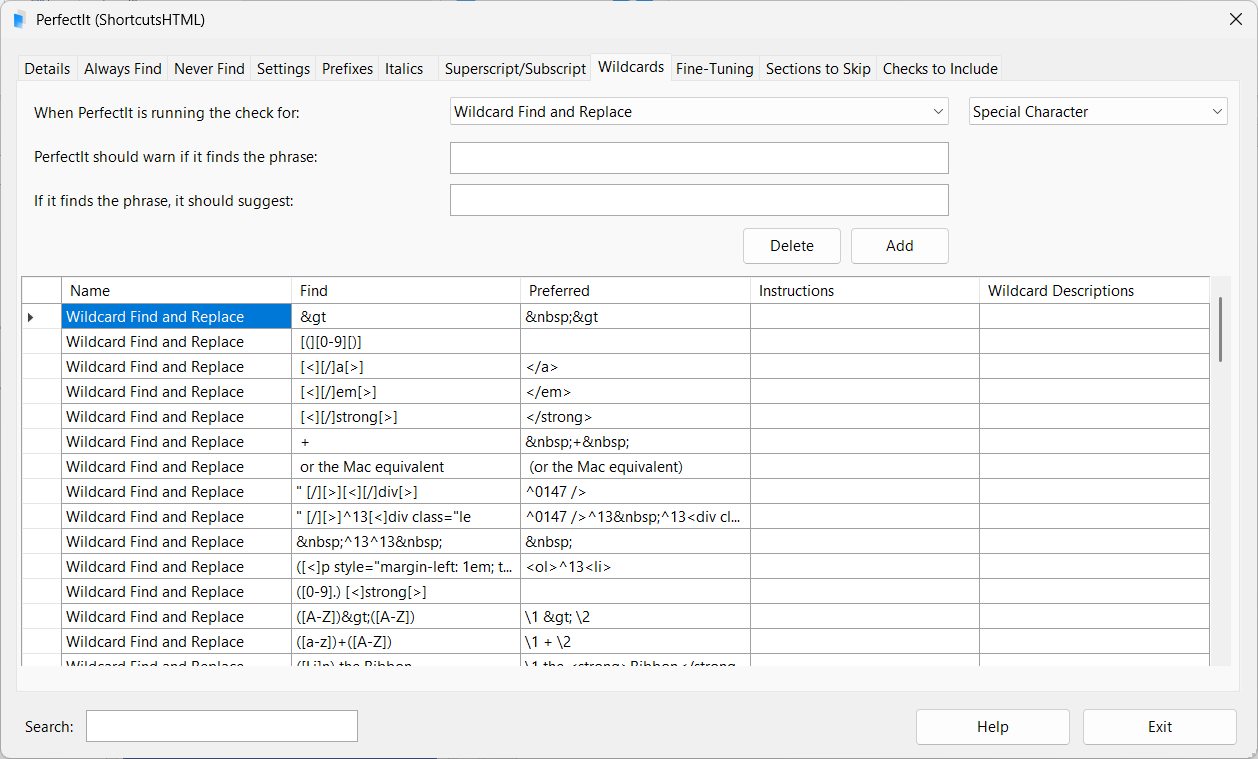
Task: Select the Find cell ([A-Z])&gt;([A-Z])
Action: (406, 617)
